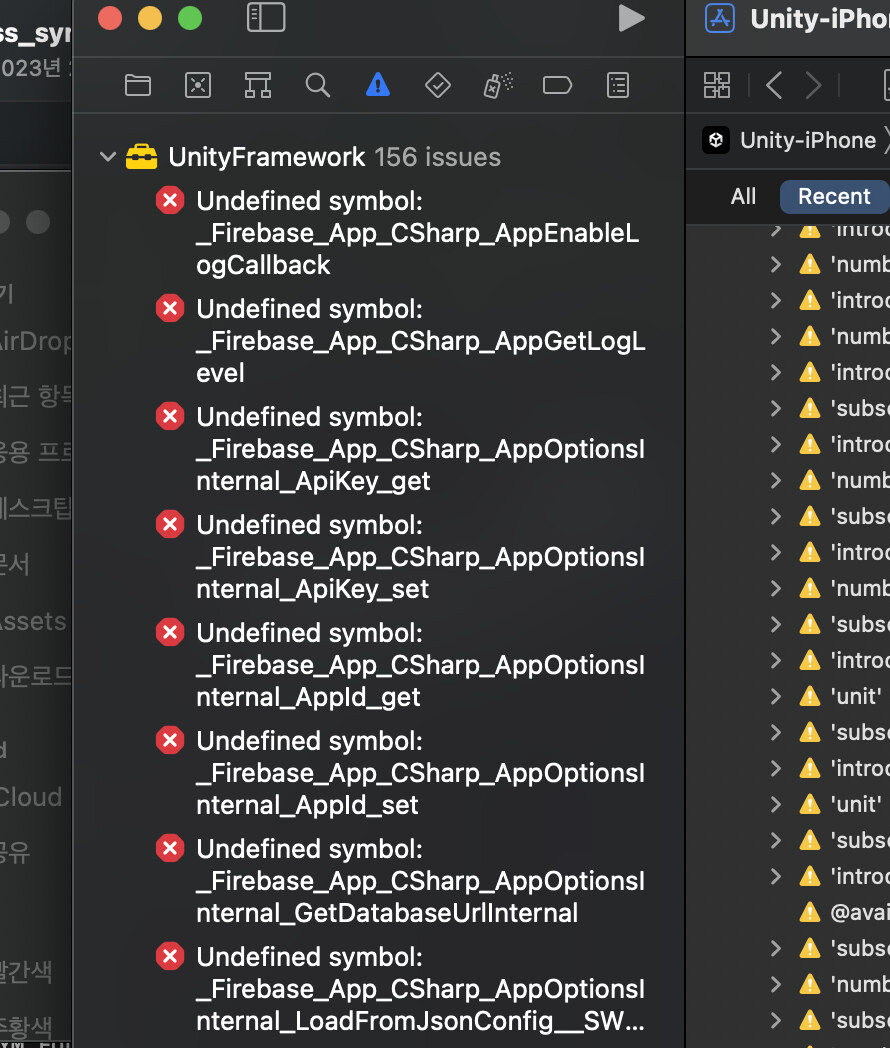Click the Xcode app icon beside Unity-iPhone
The width and height of the screenshot is (890, 1048).
720,18
